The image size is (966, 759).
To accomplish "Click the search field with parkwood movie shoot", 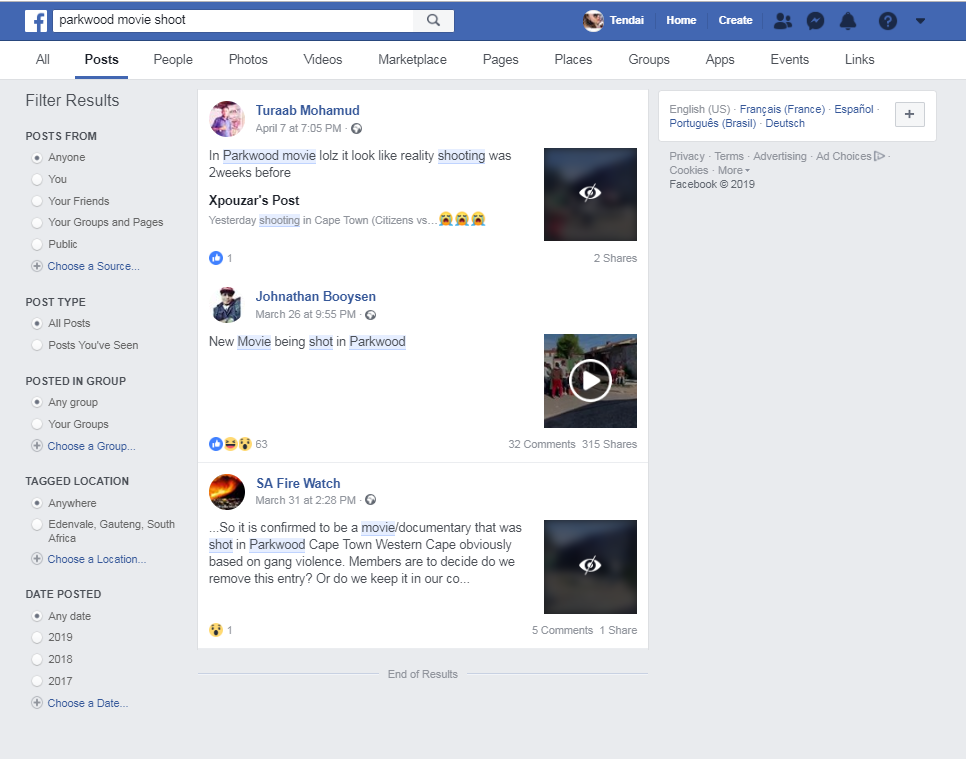I will click(x=233, y=20).
